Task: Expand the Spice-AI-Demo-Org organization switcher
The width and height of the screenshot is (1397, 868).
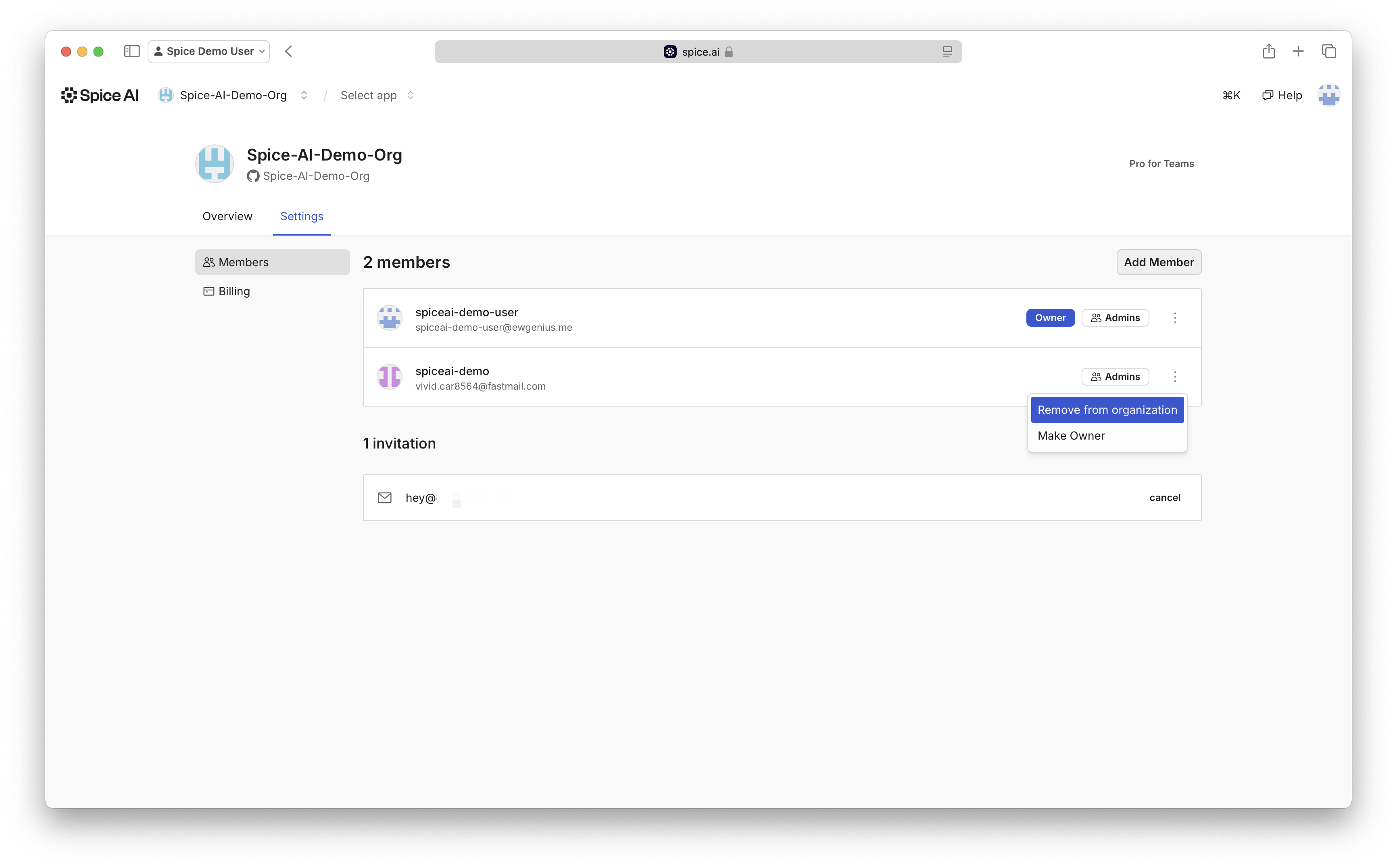Action: click(x=304, y=95)
